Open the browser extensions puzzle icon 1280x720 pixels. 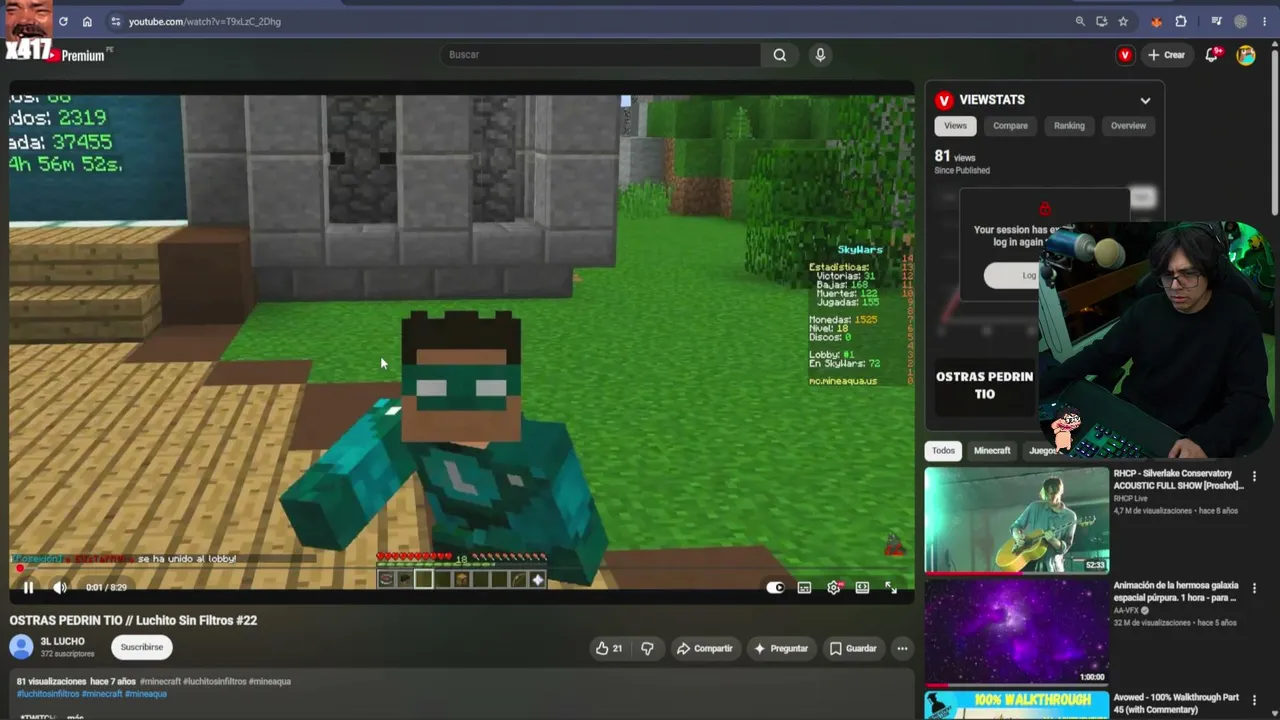[1181, 21]
